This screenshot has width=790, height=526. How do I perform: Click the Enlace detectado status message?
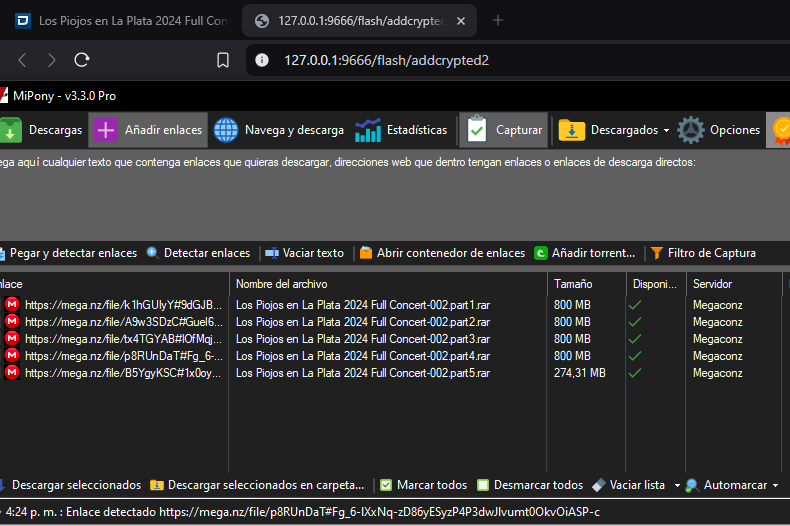[x=303, y=512]
